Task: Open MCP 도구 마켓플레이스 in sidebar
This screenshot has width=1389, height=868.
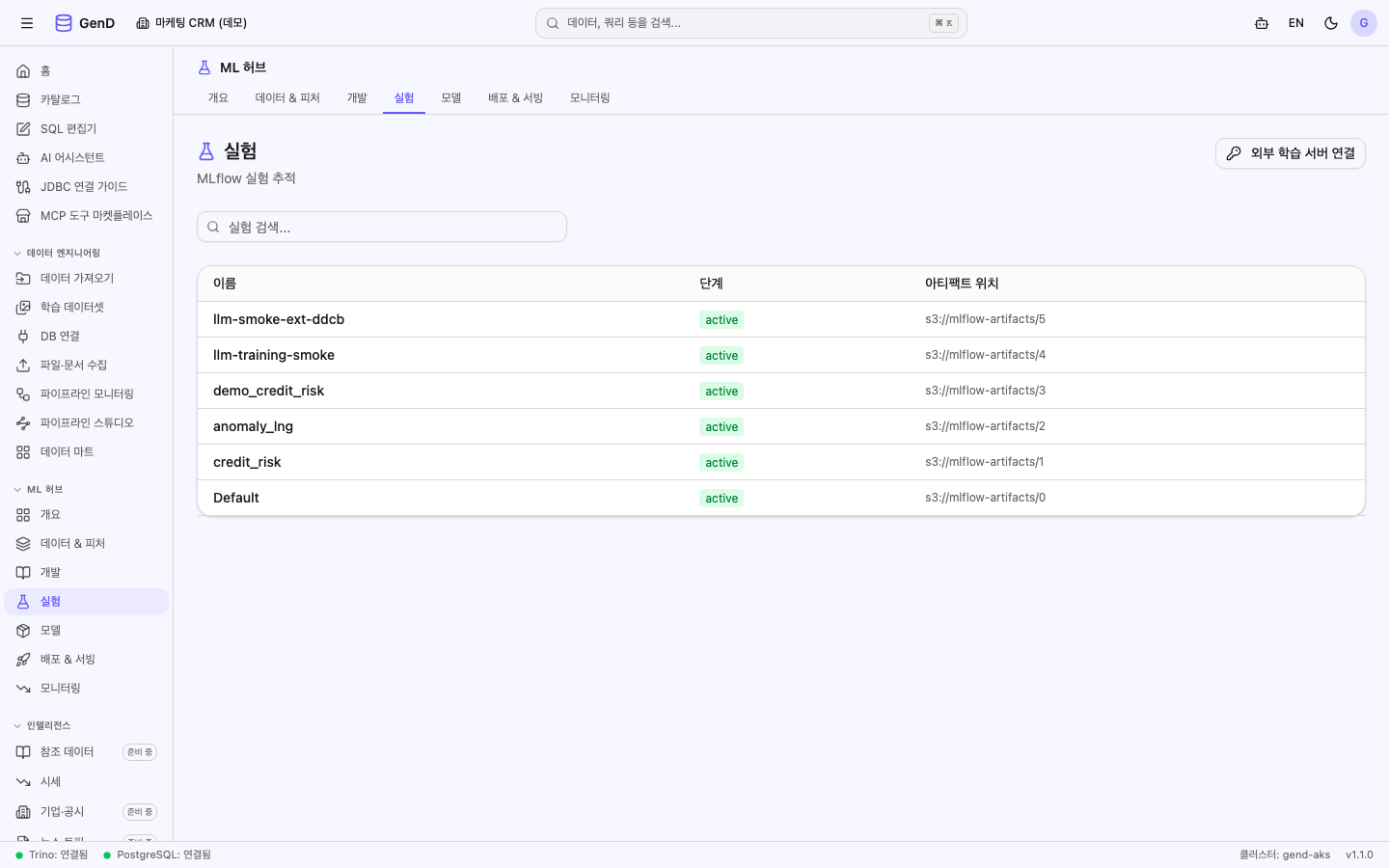Action: click(87, 216)
